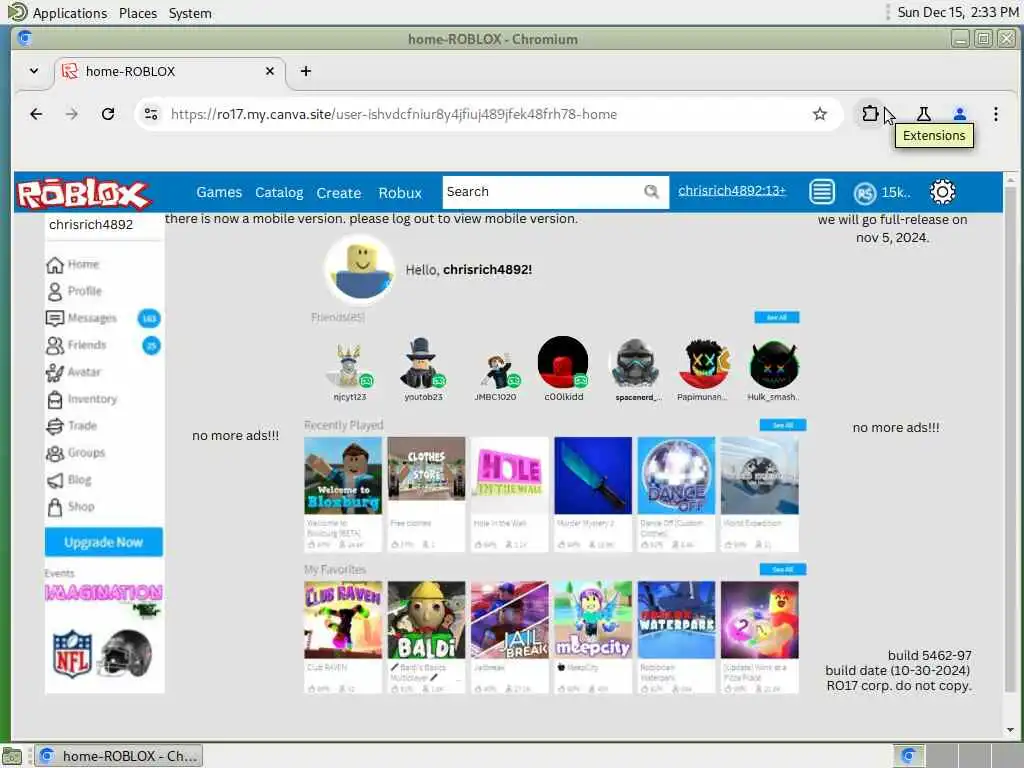Click the chrisrich4892:13+ username link
Image resolution: width=1024 pixels, height=768 pixels.
point(731,190)
